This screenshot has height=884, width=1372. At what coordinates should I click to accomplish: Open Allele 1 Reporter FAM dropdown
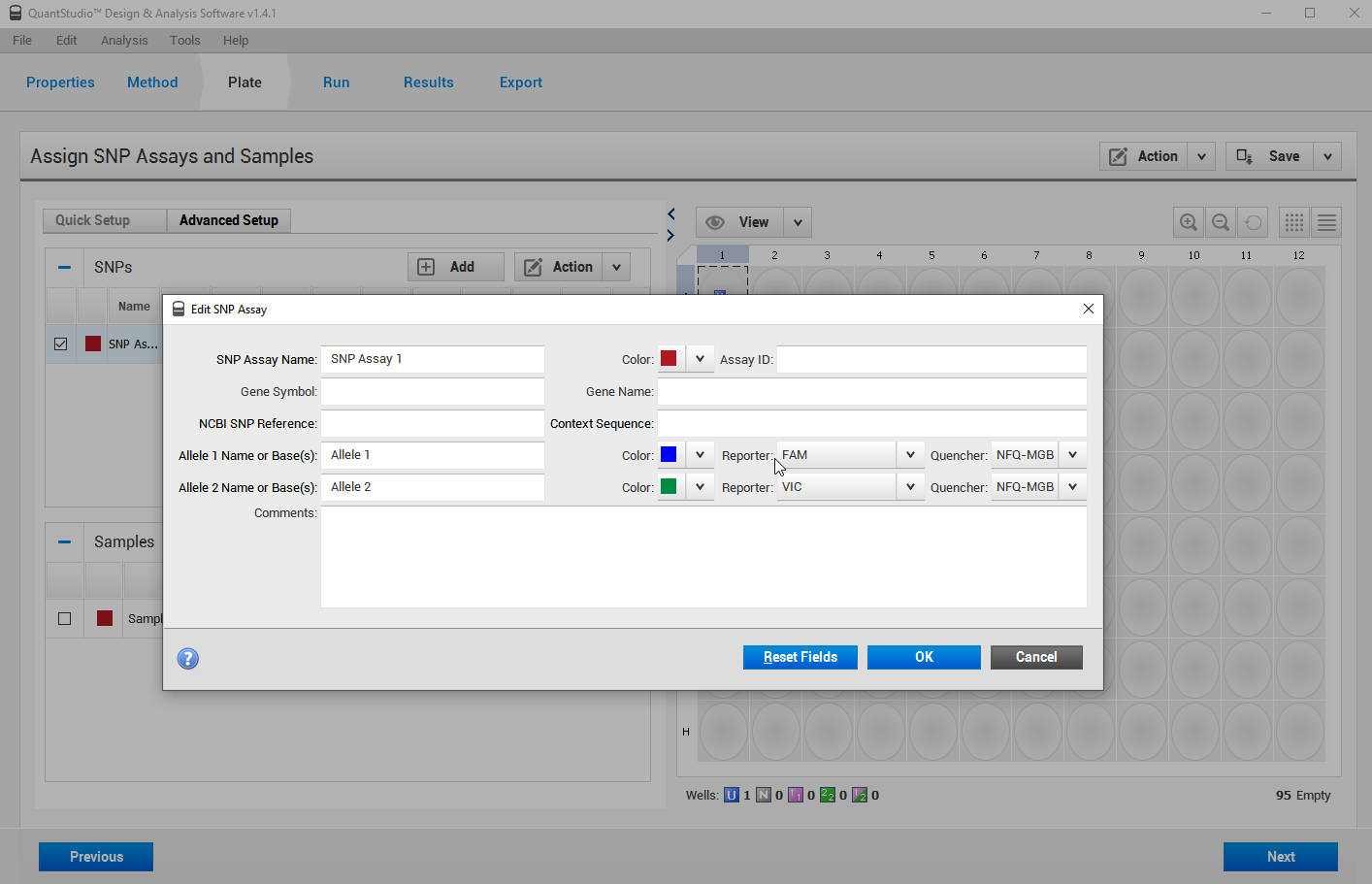pos(909,455)
